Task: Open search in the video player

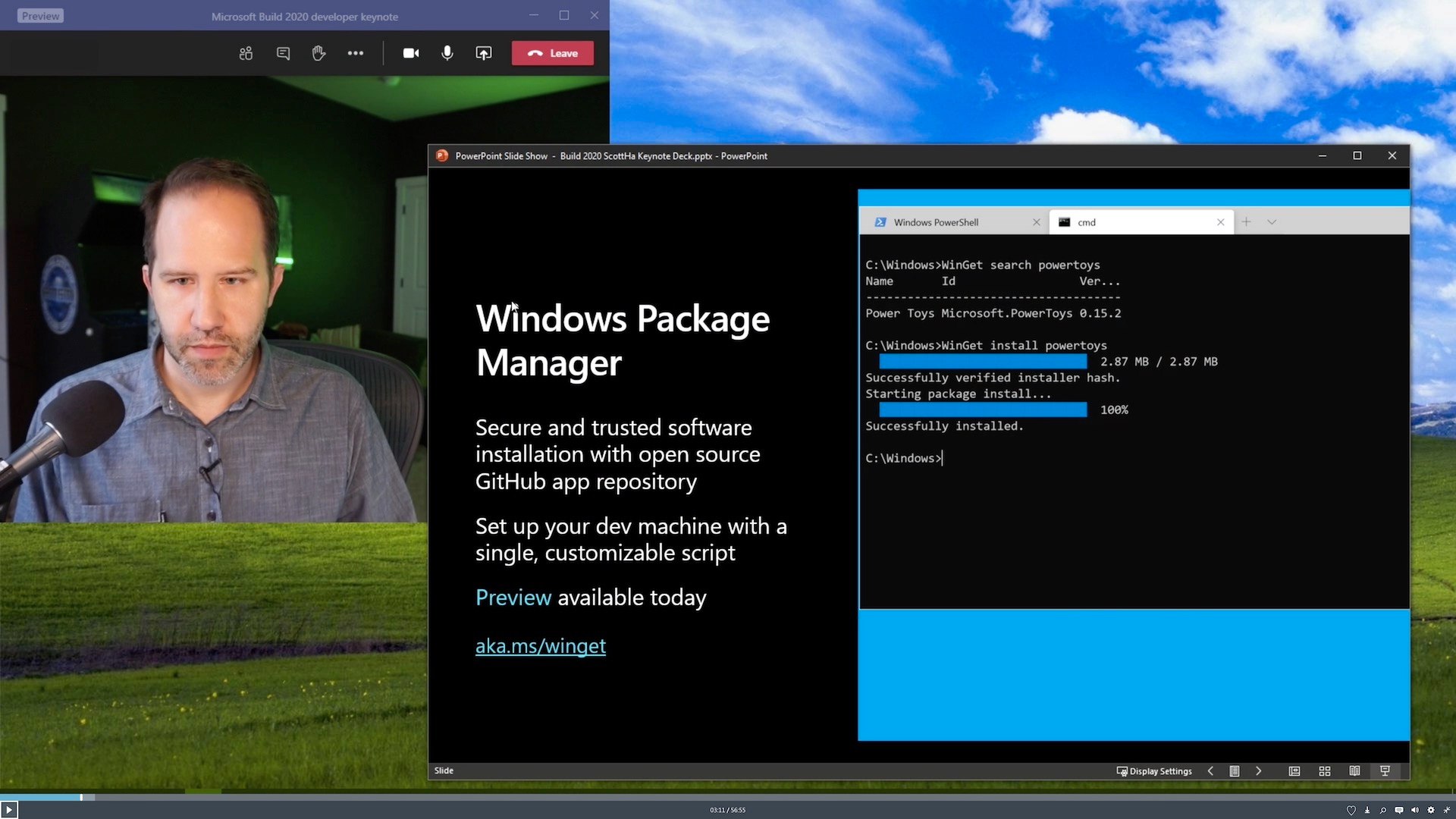Action: (1383, 810)
